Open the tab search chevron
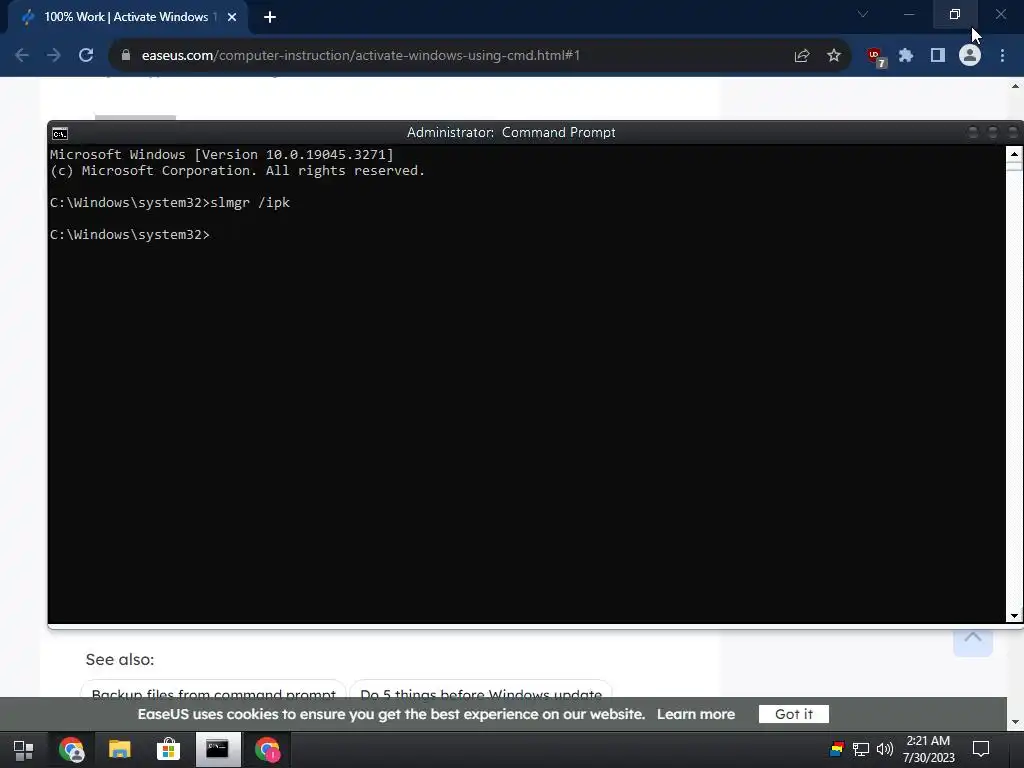The width and height of the screenshot is (1024, 768). [863, 14]
